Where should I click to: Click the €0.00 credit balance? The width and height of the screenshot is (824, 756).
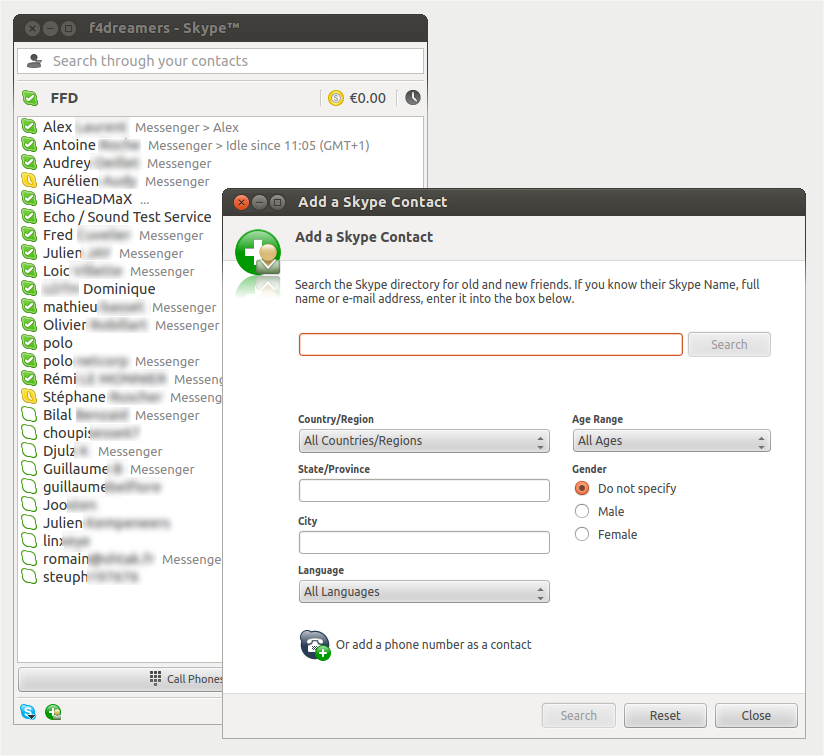tap(367, 98)
